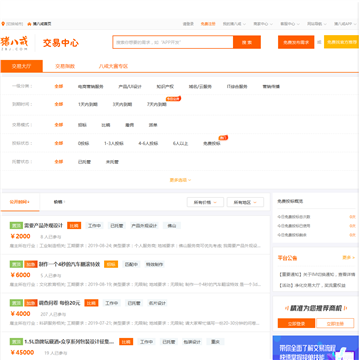Open the 请登录 login link

[x=188, y=24]
